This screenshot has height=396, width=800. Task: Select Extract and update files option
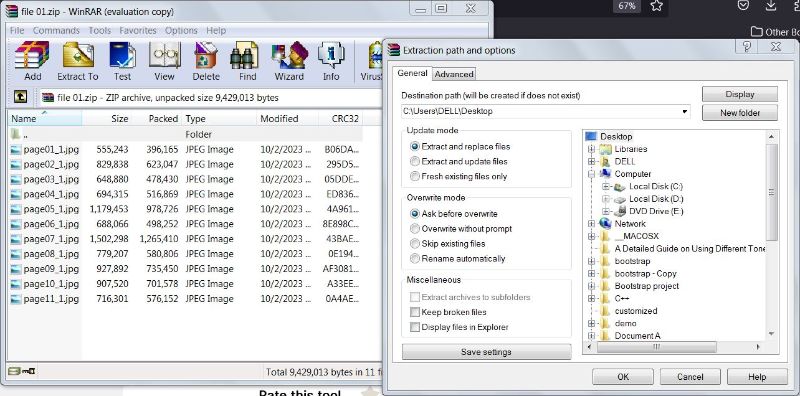(x=415, y=161)
